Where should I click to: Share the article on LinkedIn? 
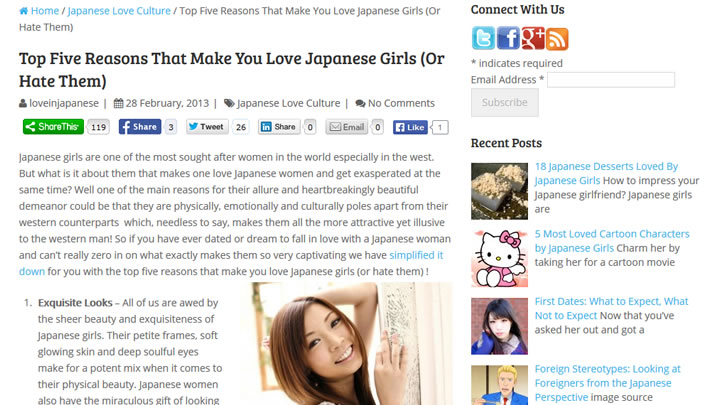click(x=279, y=127)
